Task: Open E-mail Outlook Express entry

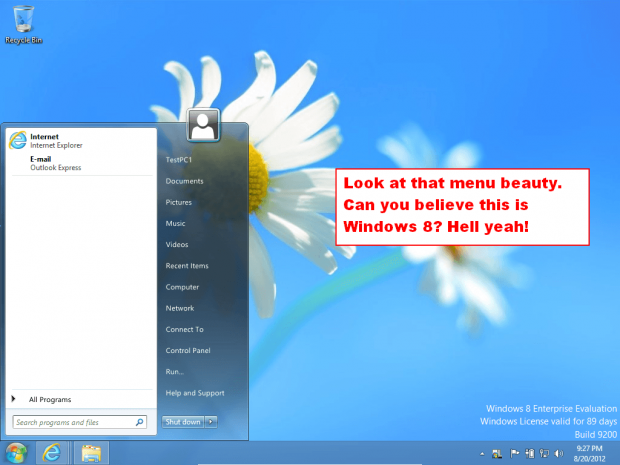Action: (x=80, y=163)
